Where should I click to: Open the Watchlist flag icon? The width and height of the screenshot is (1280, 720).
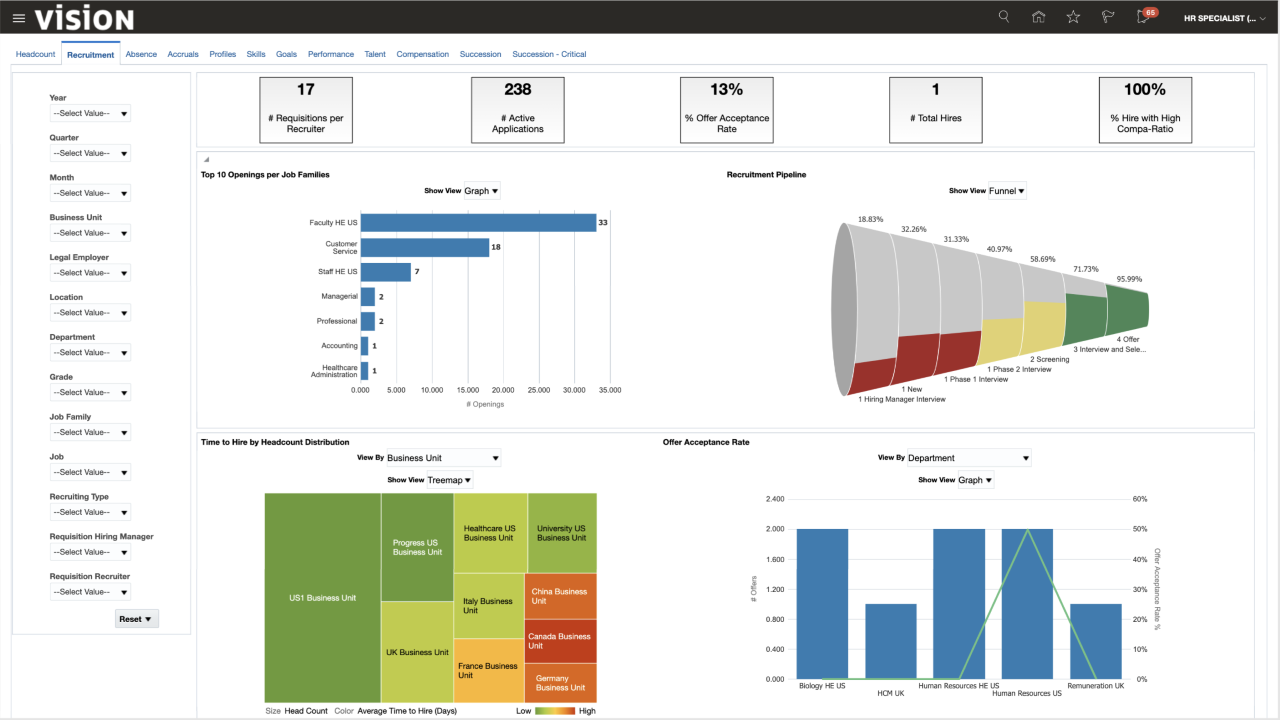click(1108, 17)
